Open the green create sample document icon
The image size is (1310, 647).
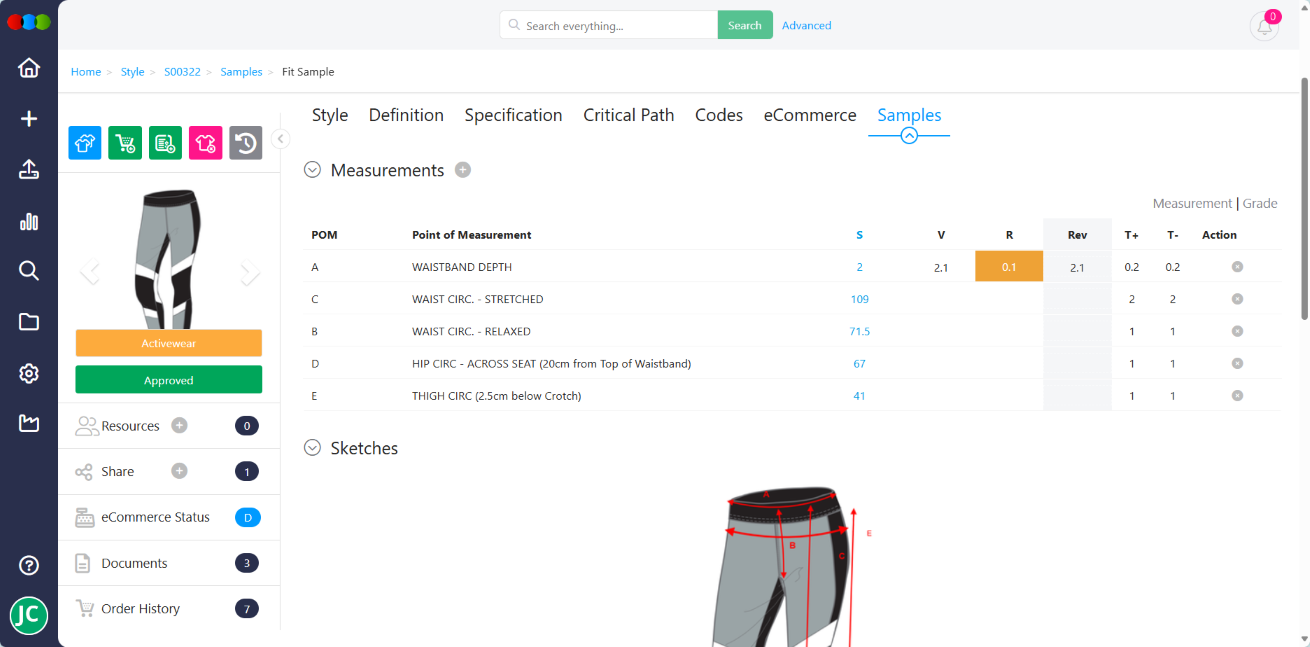pyautogui.click(x=165, y=143)
